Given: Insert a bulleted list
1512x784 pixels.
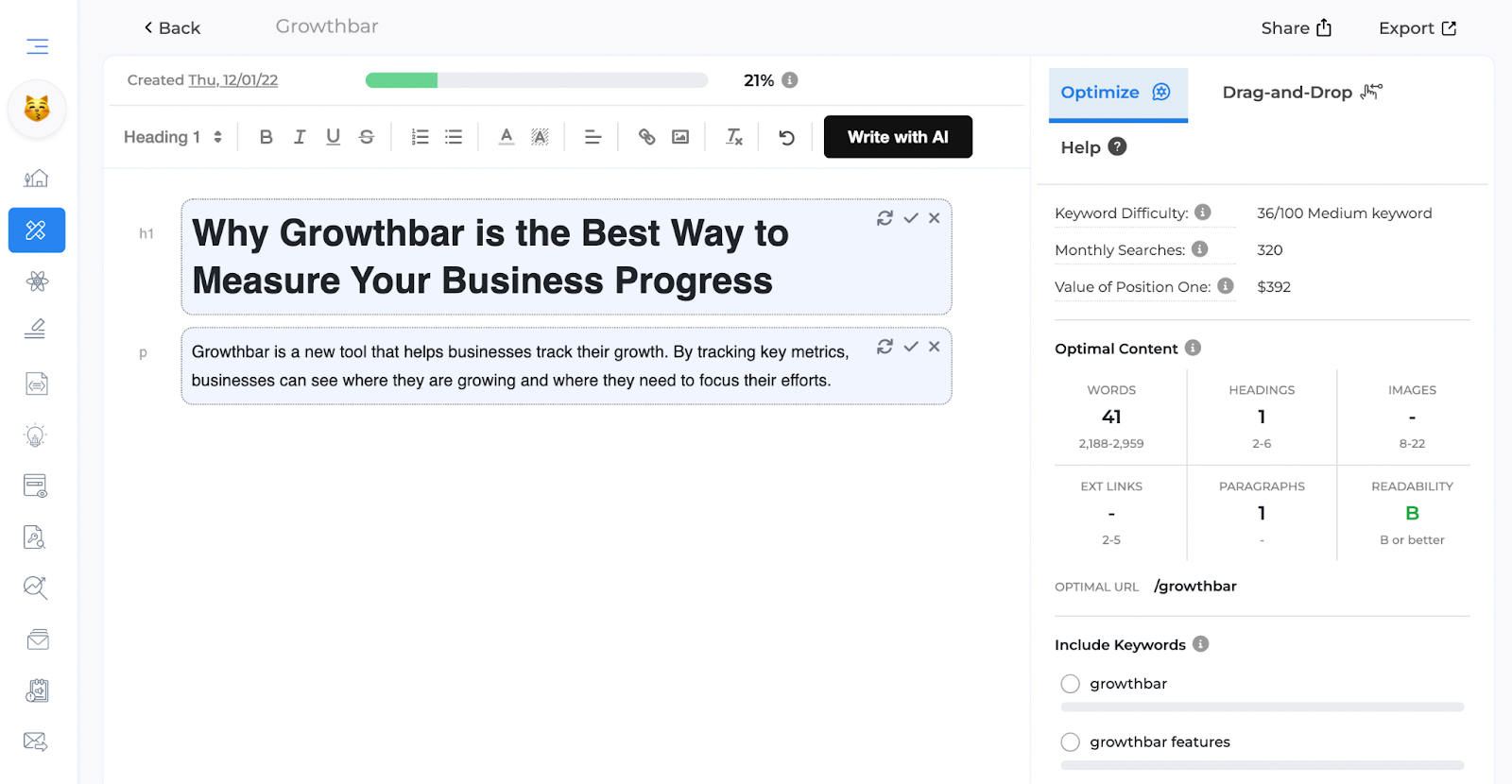Looking at the screenshot, I should click(x=454, y=137).
